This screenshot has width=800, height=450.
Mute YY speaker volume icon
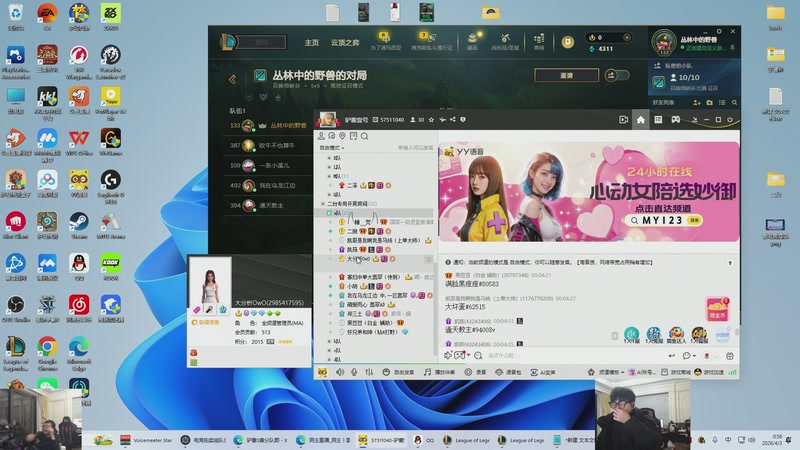[x=340, y=372]
